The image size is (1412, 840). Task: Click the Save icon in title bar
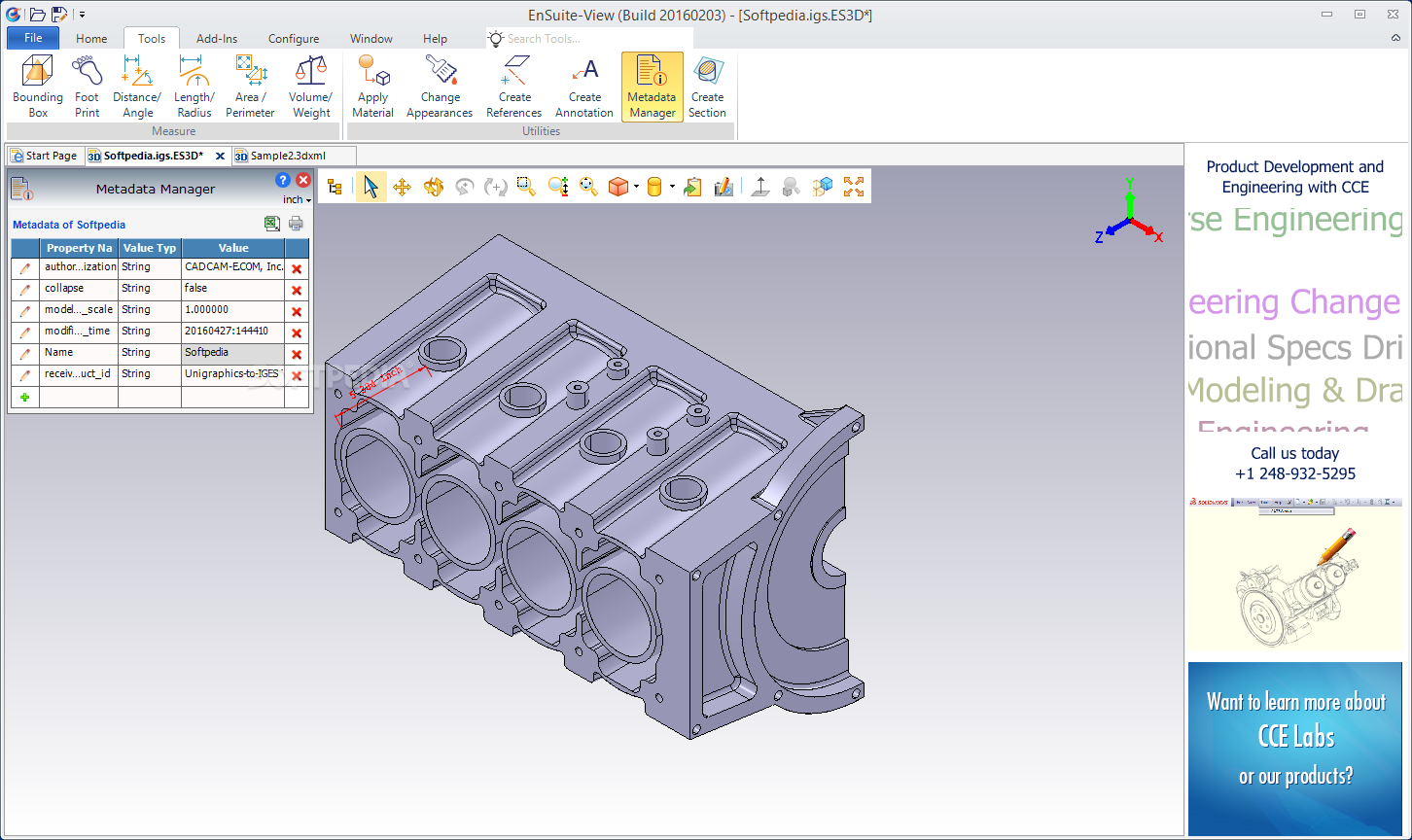tap(59, 14)
